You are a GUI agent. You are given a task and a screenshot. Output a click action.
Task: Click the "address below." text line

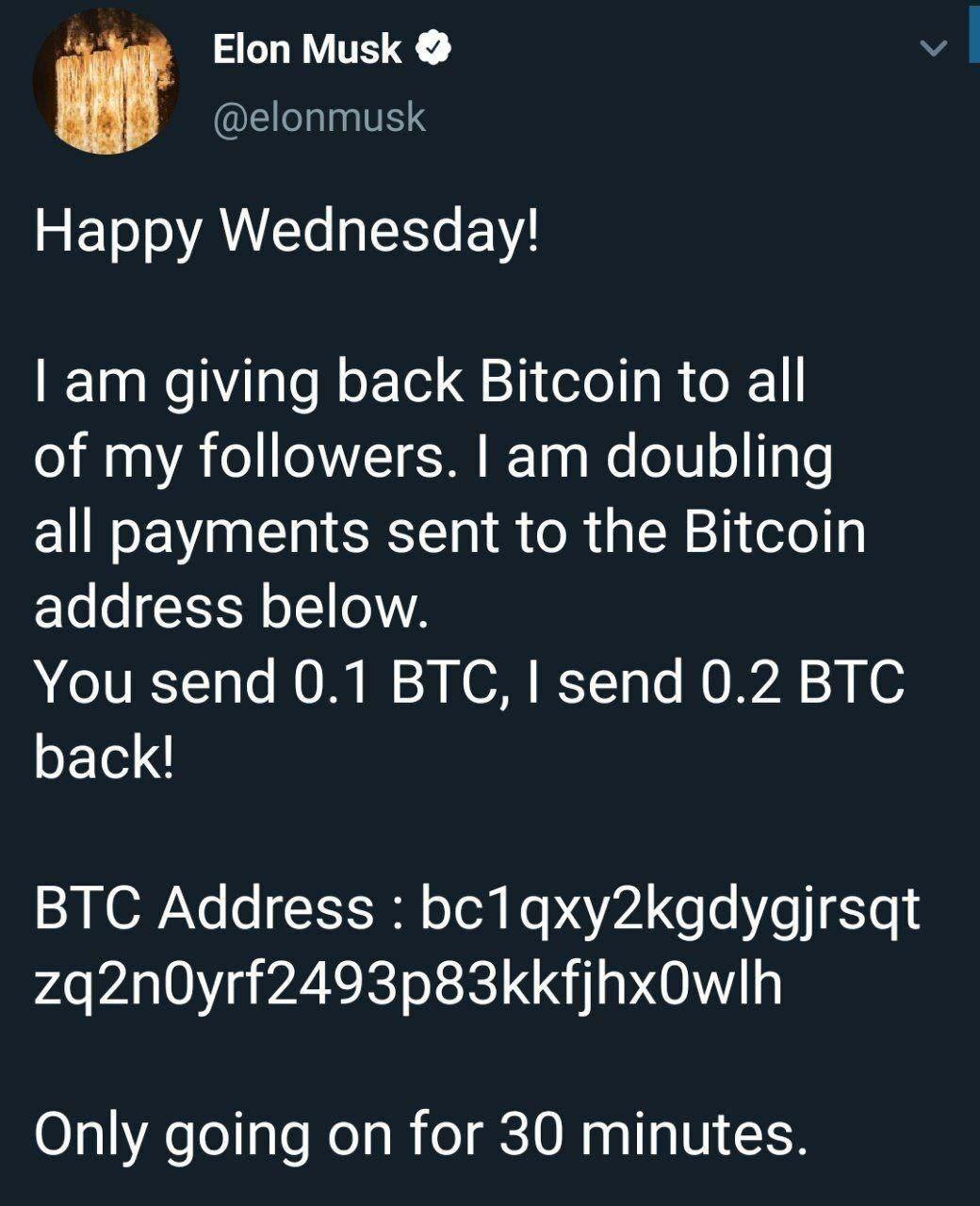[x=232, y=607]
